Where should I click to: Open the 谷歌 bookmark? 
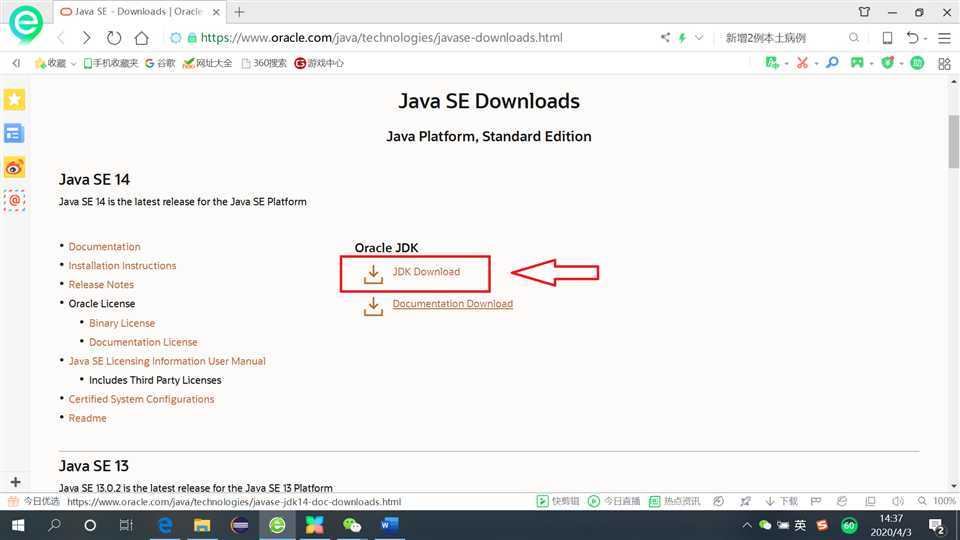(x=160, y=63)
